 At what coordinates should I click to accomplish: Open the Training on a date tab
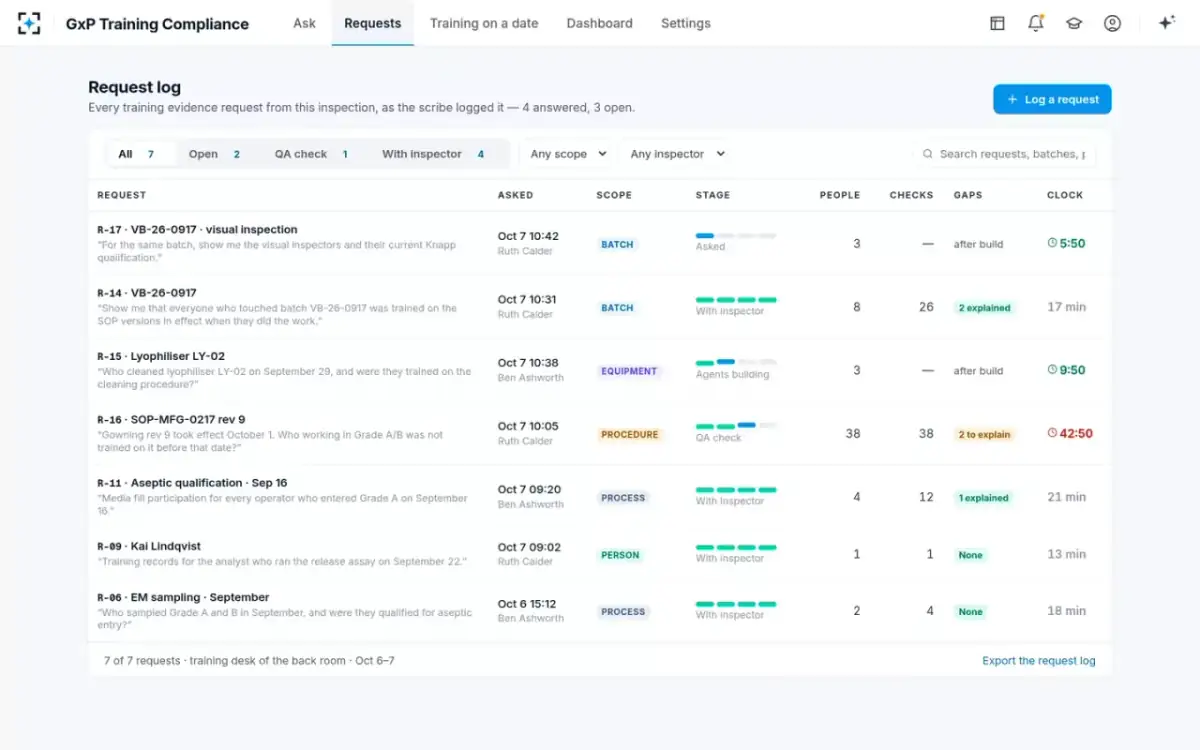(x=484, y=23)
